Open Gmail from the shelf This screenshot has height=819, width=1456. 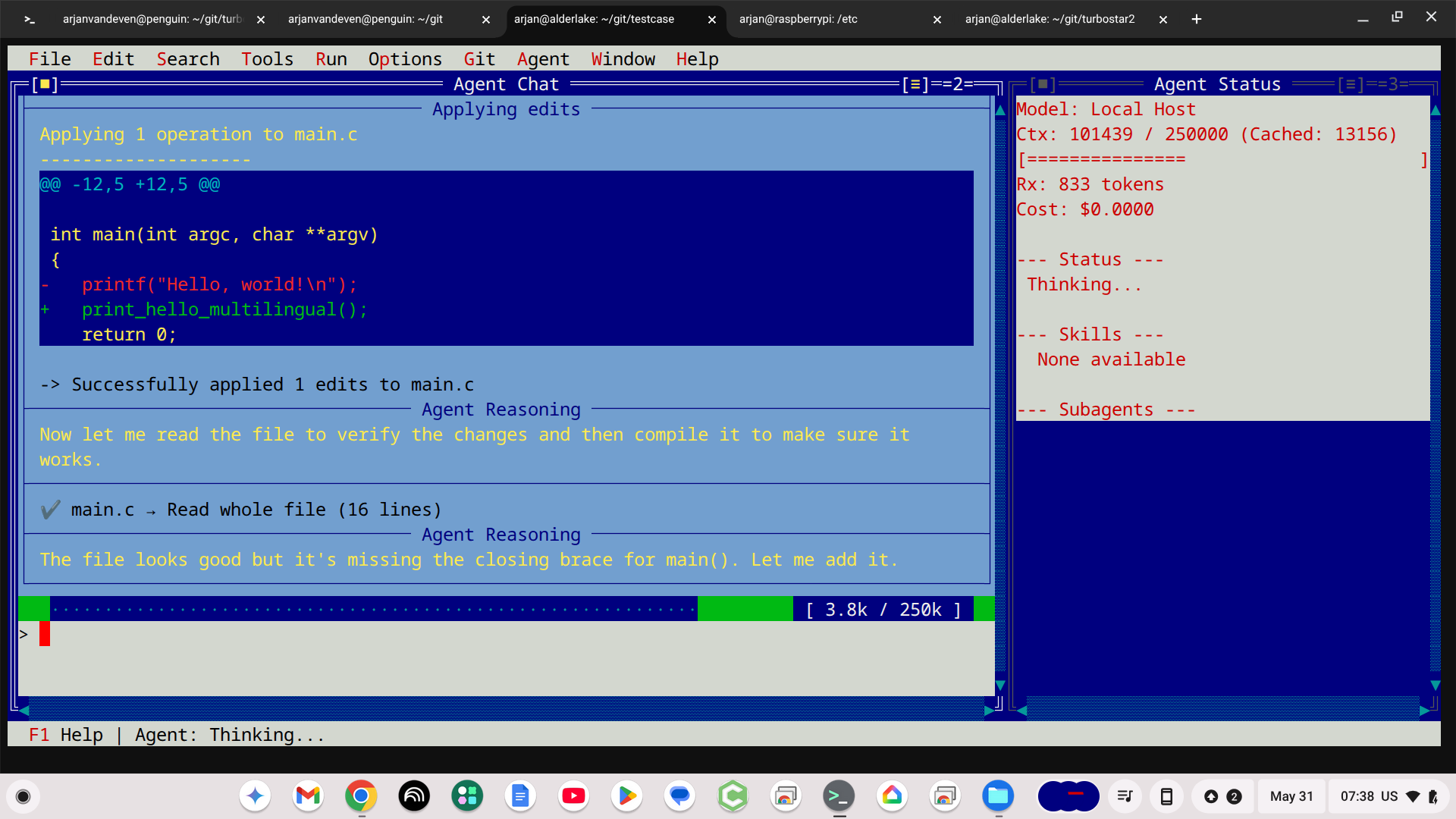[308, 796]
